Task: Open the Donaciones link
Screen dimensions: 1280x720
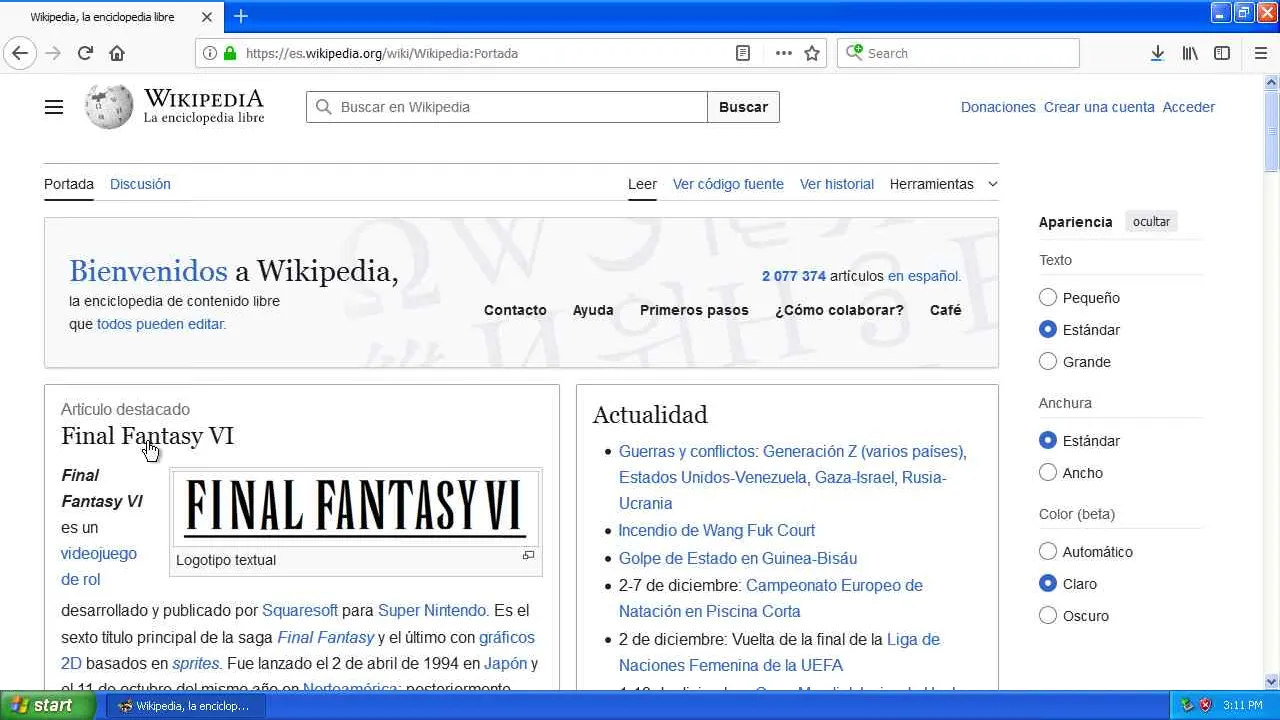Action: [x=998, y=107]
